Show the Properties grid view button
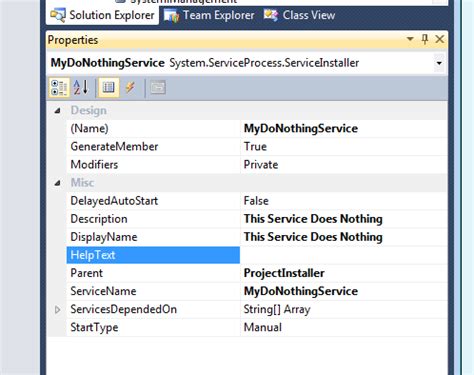474x375 pixels. (x=108, y=88)
